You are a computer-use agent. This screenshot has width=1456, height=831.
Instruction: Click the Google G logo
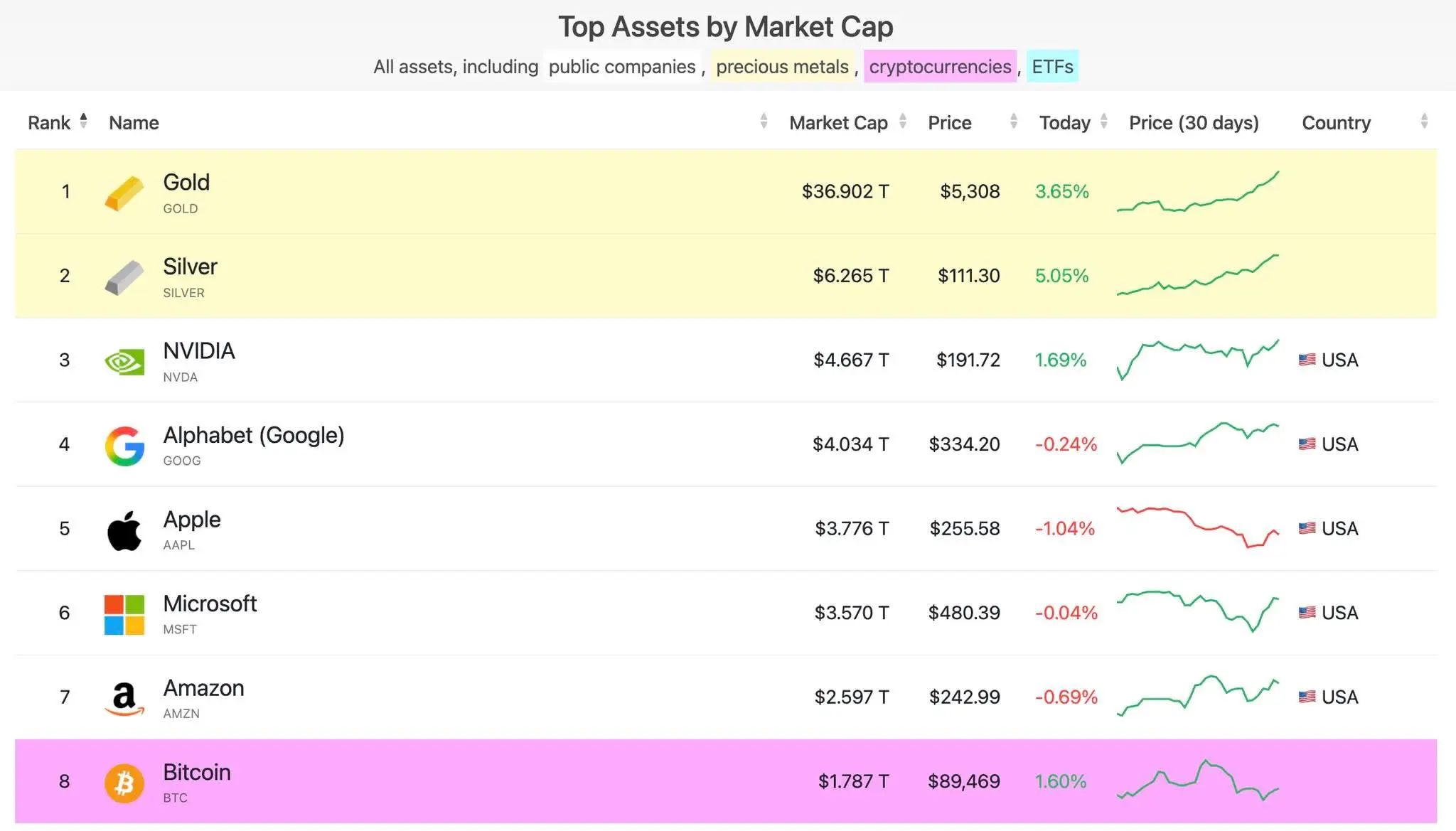tap(124, 446)
